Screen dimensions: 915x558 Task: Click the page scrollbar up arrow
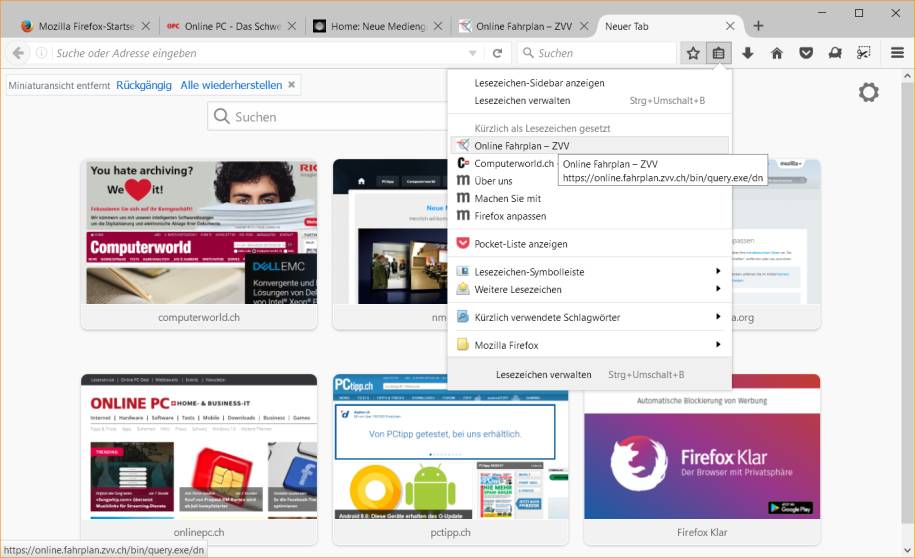click(x=907, y=76)
